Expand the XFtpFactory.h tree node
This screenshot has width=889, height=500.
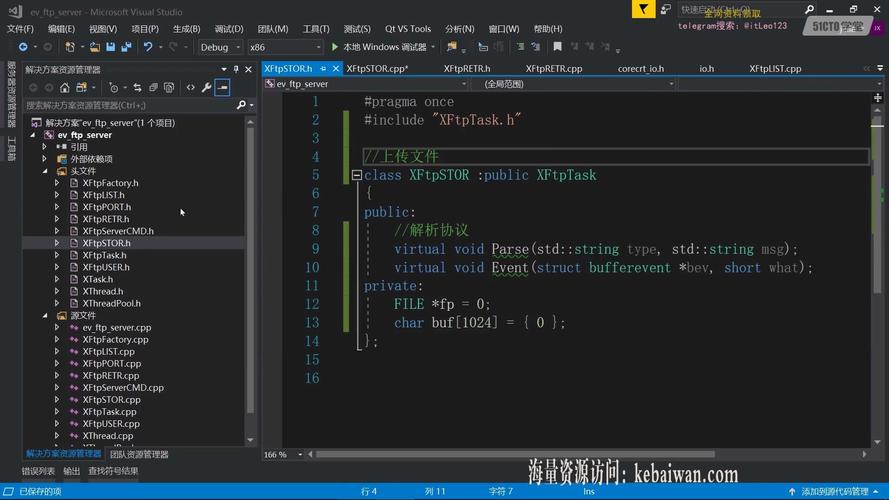click(57, 183)
